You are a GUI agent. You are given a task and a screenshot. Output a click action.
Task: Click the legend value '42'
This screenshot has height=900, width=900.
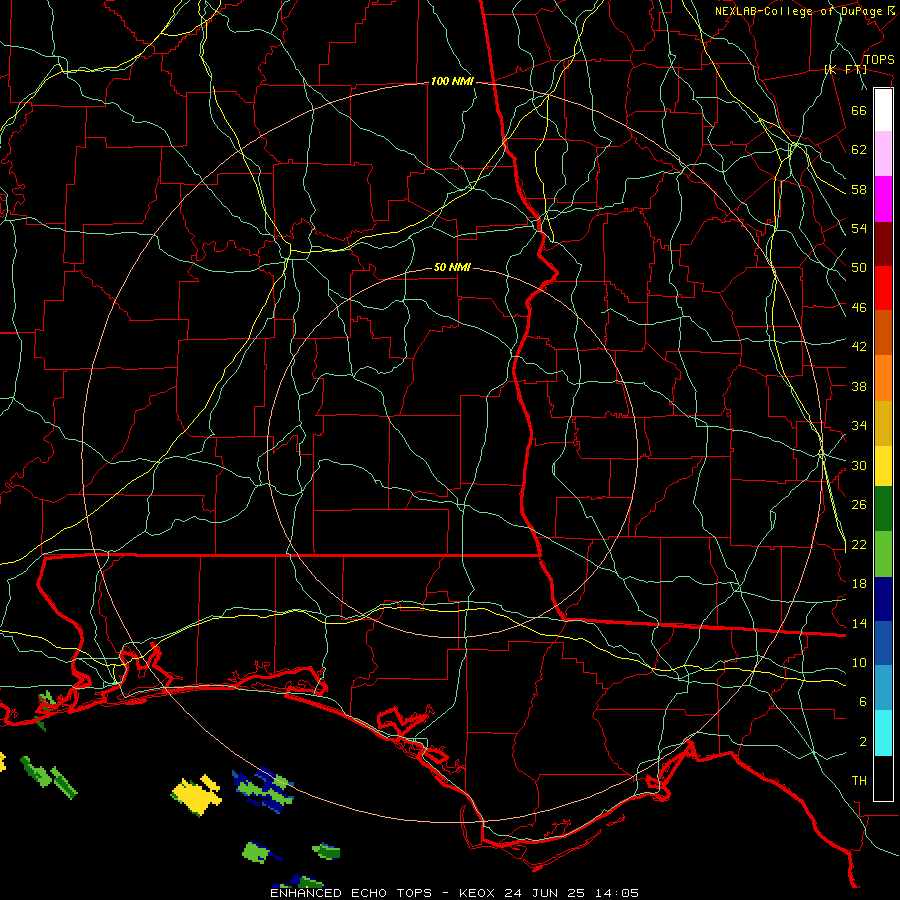click(859, 347)
